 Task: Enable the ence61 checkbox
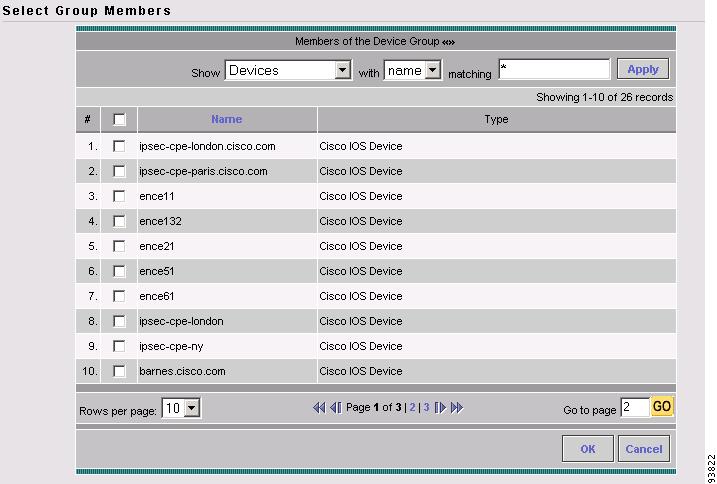(x=119, y=296)
